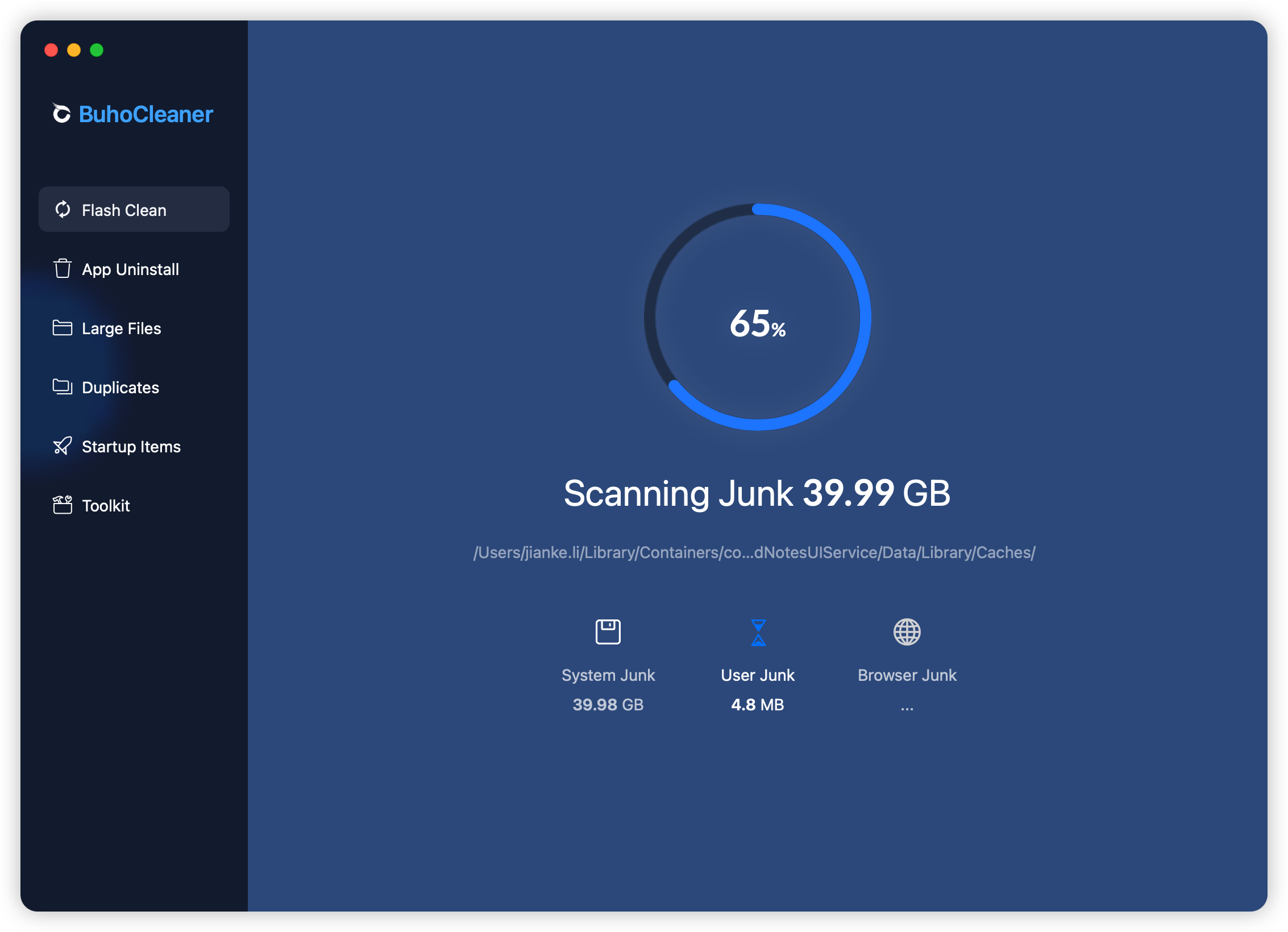Click the BuhoCleaner app name text
This screenshot has width=1288, height=932.
pyautogui.click(x=146, y=114)
